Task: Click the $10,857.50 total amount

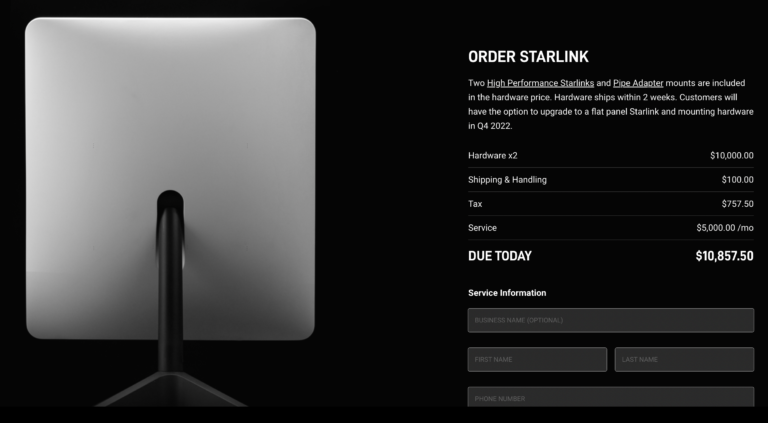Action: [724, 256]
